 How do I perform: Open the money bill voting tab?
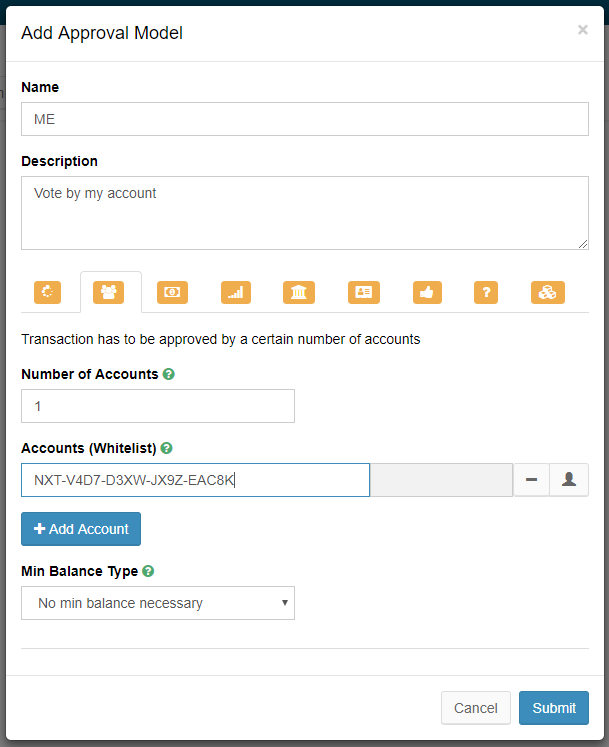pos(172,292)
